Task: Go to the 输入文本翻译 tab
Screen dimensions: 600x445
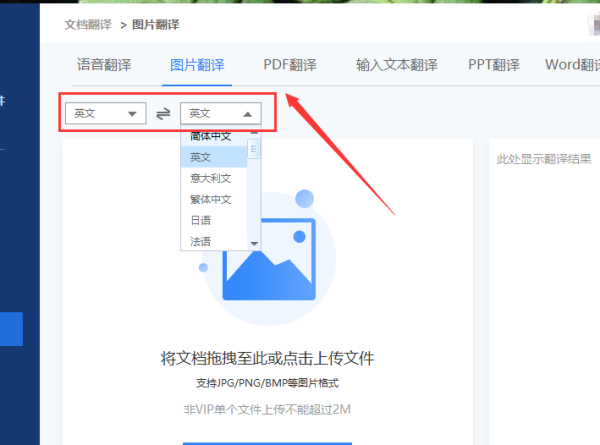Action: 396,65
